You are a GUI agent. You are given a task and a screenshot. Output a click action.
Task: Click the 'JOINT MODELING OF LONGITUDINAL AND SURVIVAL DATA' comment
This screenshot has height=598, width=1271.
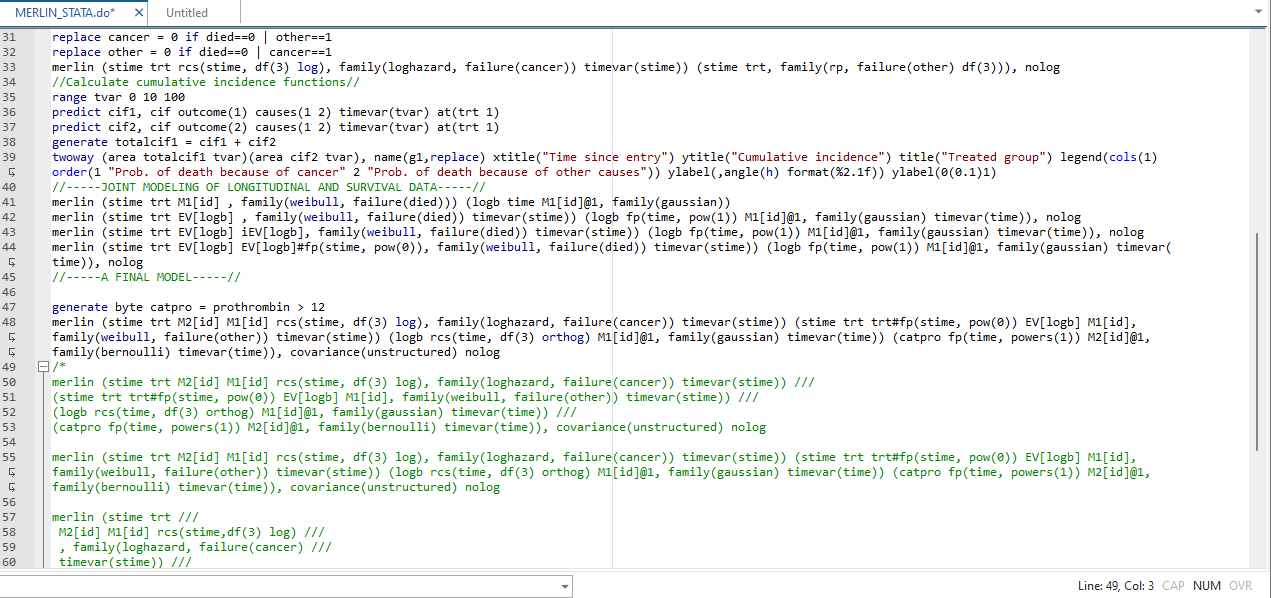269,187
